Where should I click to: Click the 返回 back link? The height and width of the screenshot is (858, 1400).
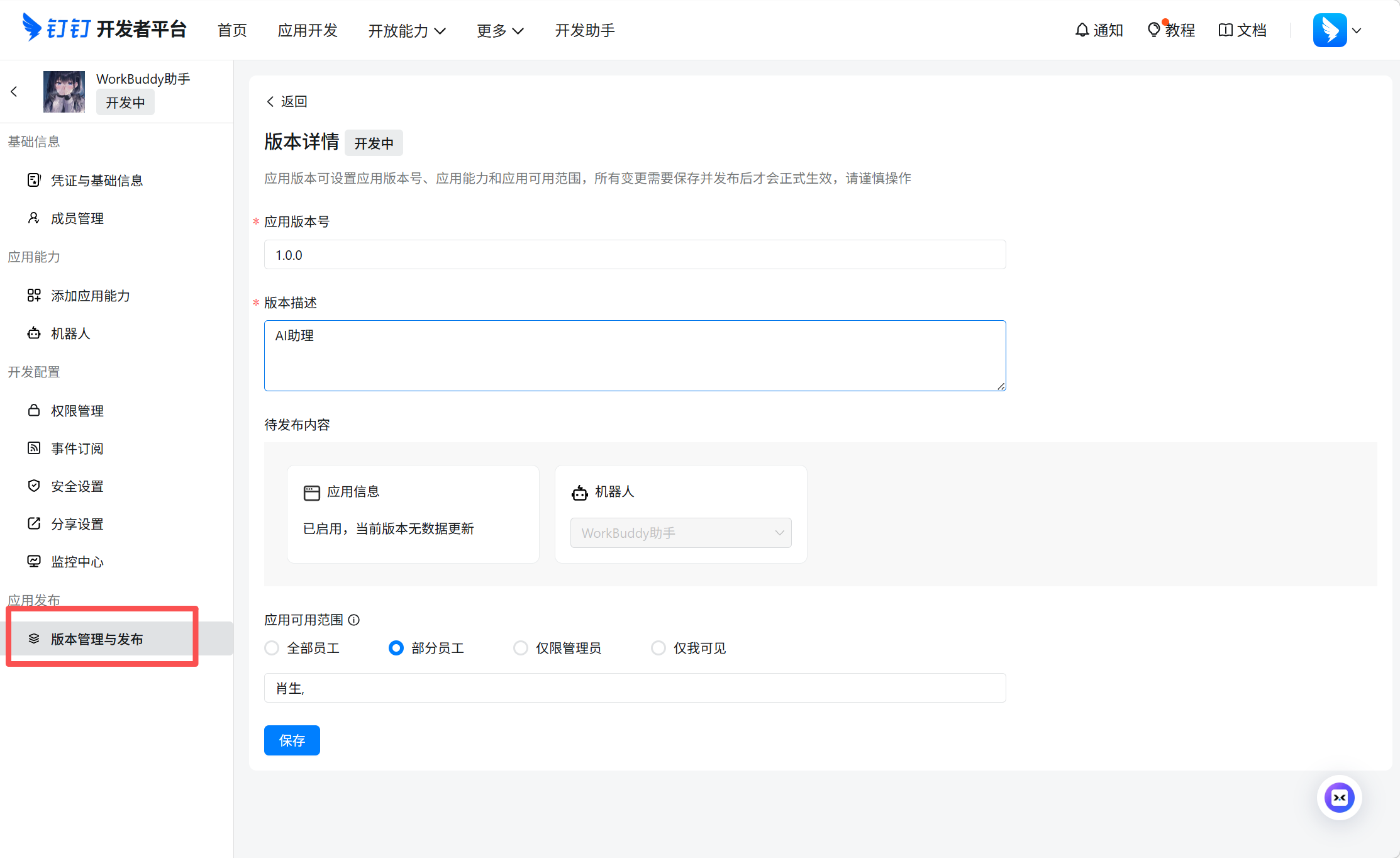287,101
